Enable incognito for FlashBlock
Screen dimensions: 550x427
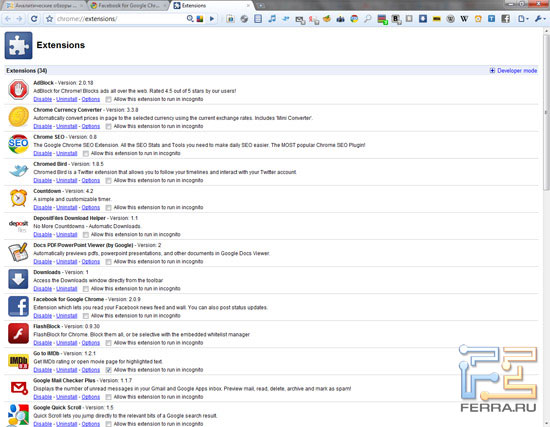108,343
